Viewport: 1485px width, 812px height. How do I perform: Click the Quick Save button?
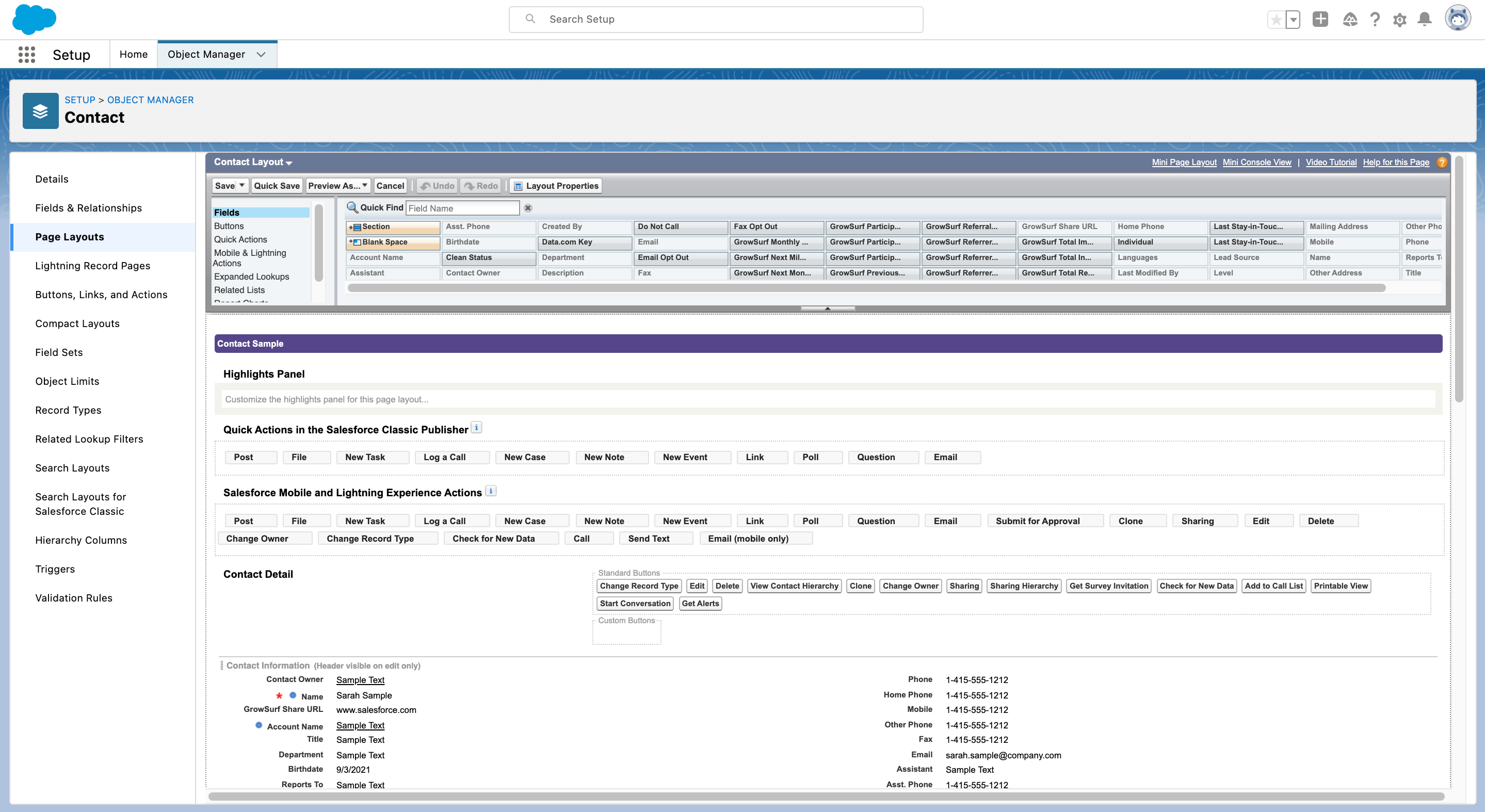[x=276, y=186]
